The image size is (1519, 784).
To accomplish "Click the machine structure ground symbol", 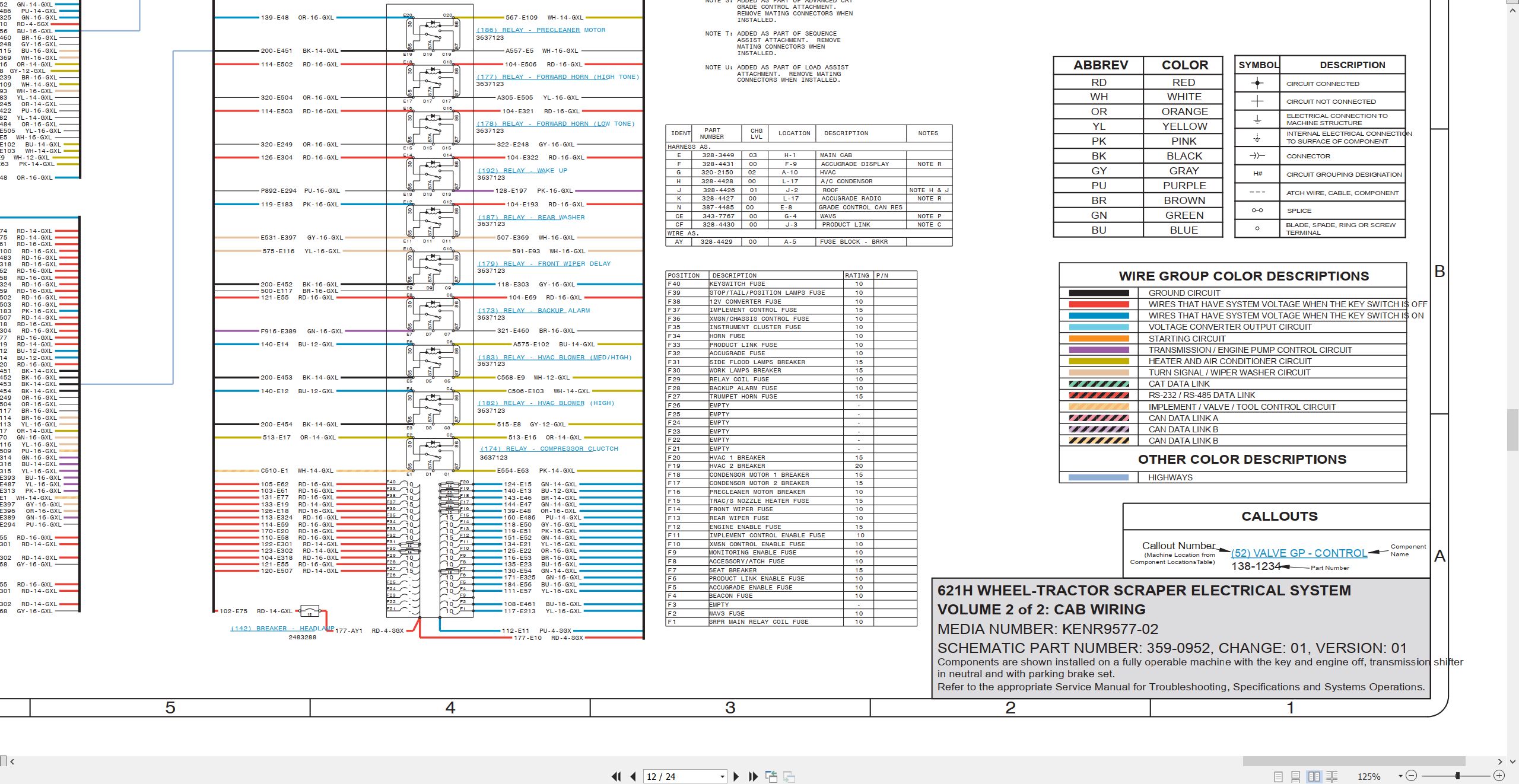I will tap(1257, 120).
